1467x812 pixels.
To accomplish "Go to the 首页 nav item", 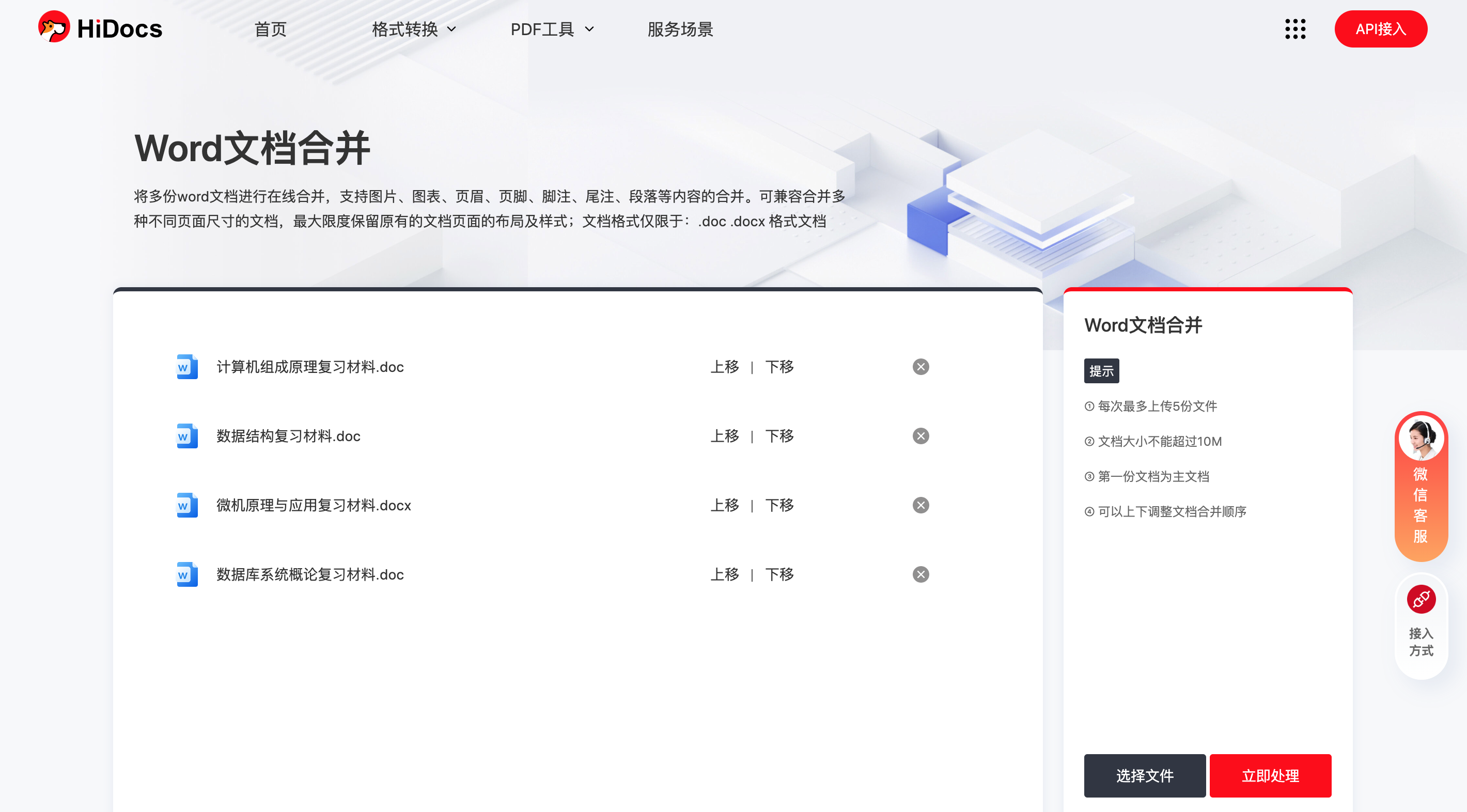I will pyautogui.click(x=270, y=29).
